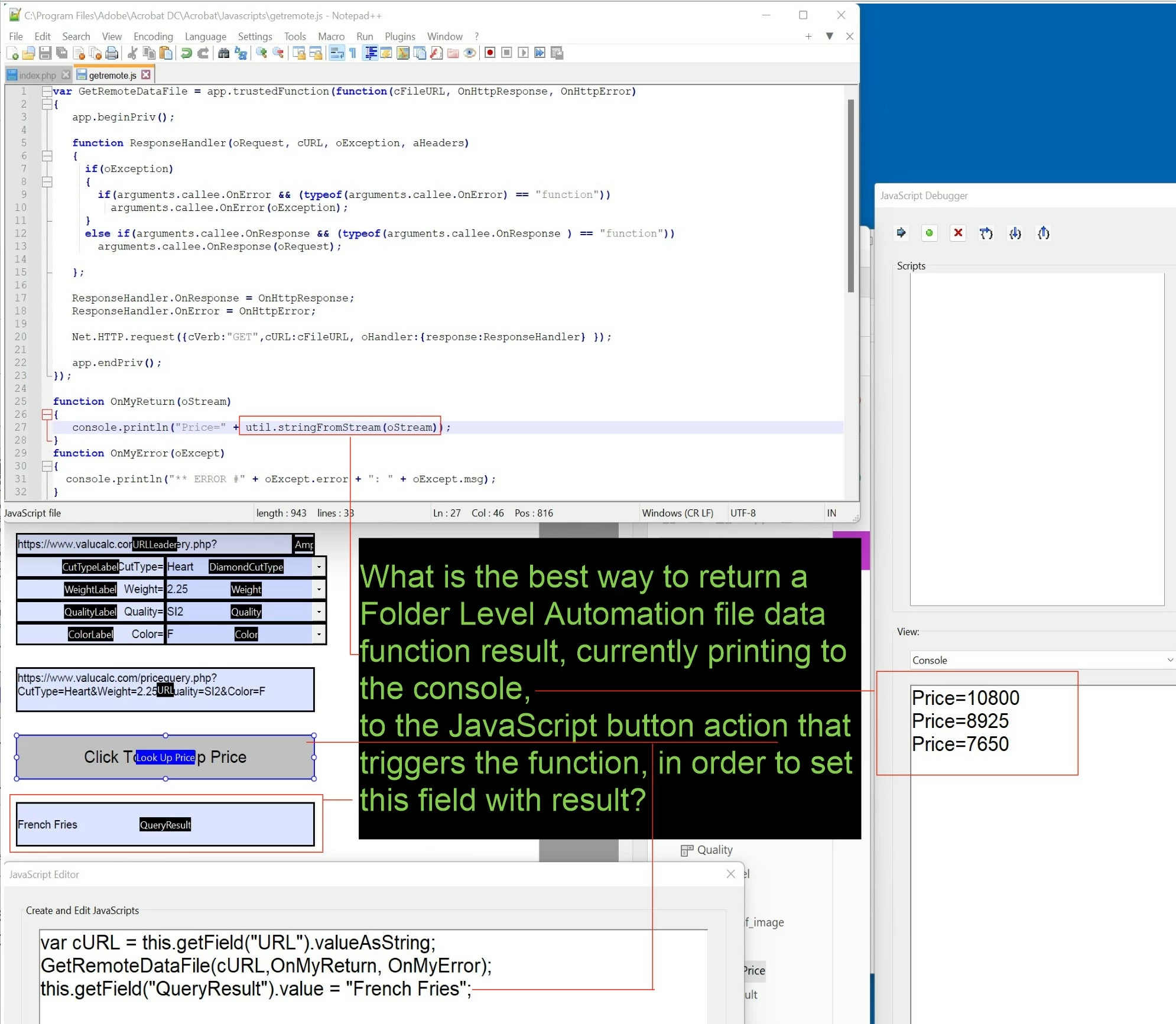Click the Look Up Price button
Viewport: 1176px width, 1024px height.
[x=165, y=757]
